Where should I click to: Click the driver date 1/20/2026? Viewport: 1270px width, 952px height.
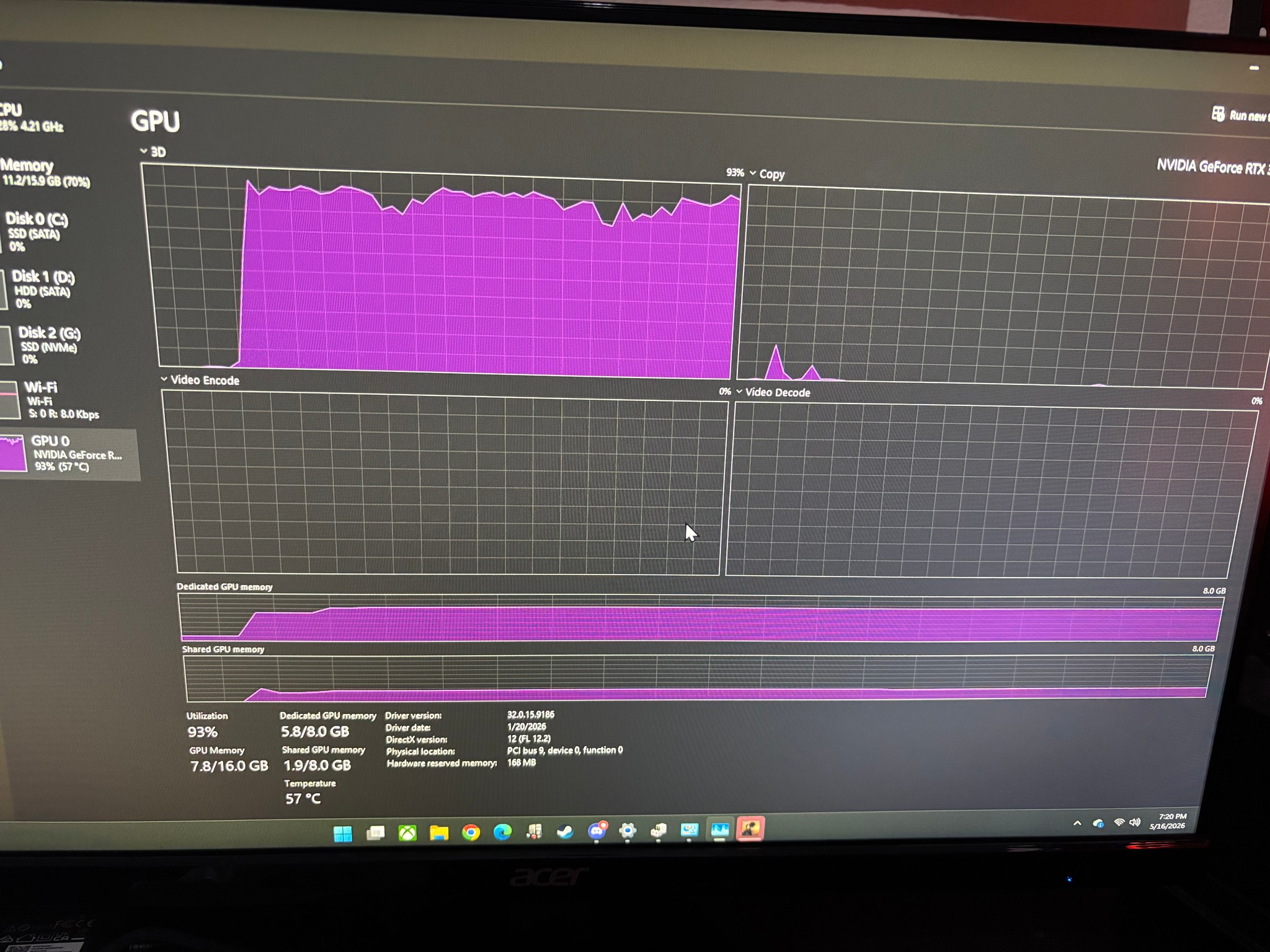click(526, 726)
